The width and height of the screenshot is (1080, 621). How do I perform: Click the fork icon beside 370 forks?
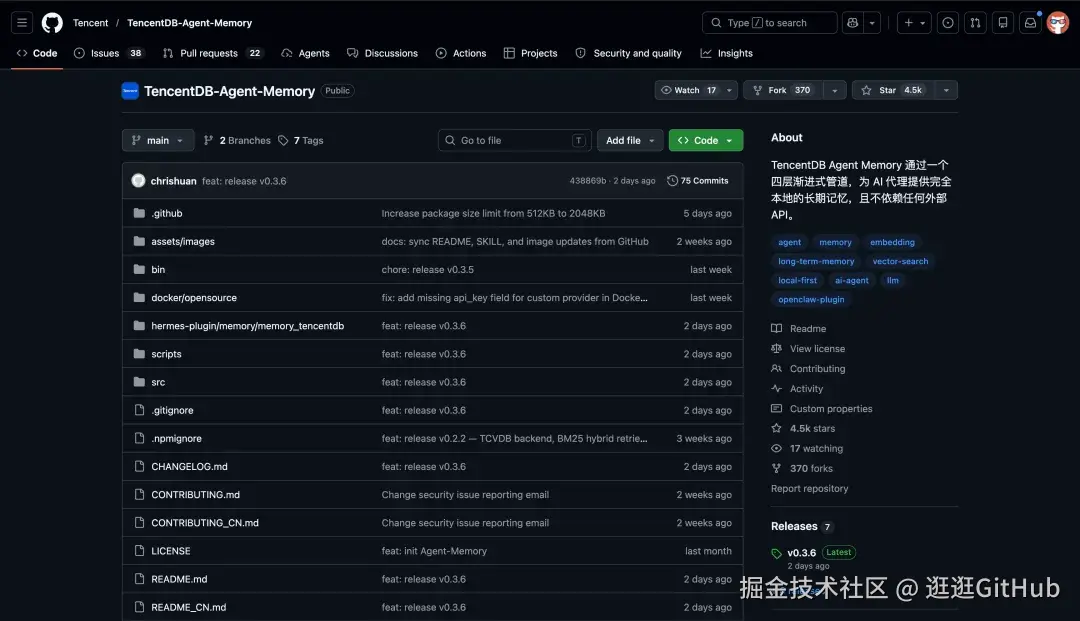point(776,468)
